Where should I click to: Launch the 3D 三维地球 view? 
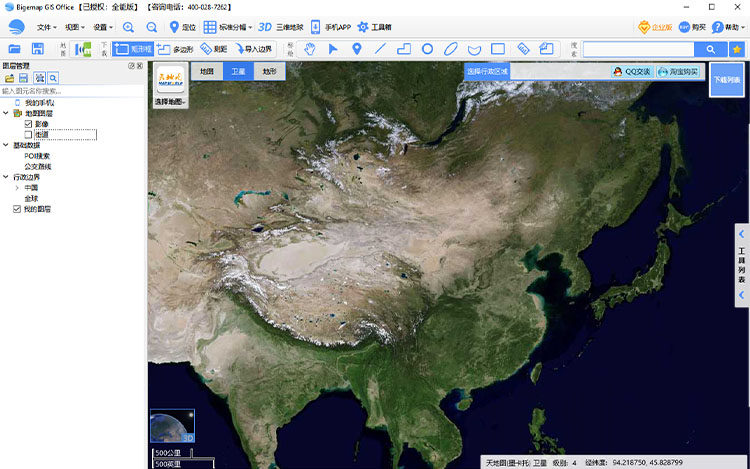point(280,27)
